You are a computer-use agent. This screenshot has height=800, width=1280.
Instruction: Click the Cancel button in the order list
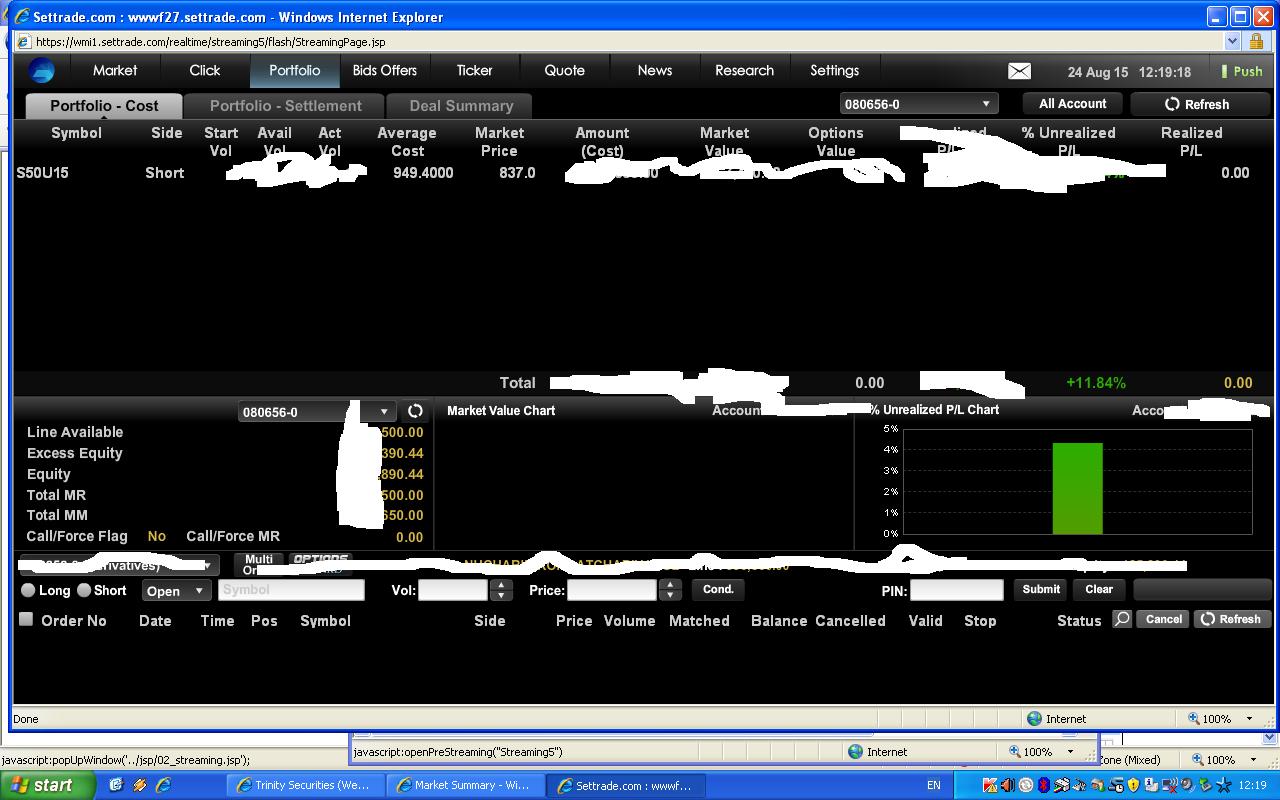1163,619
